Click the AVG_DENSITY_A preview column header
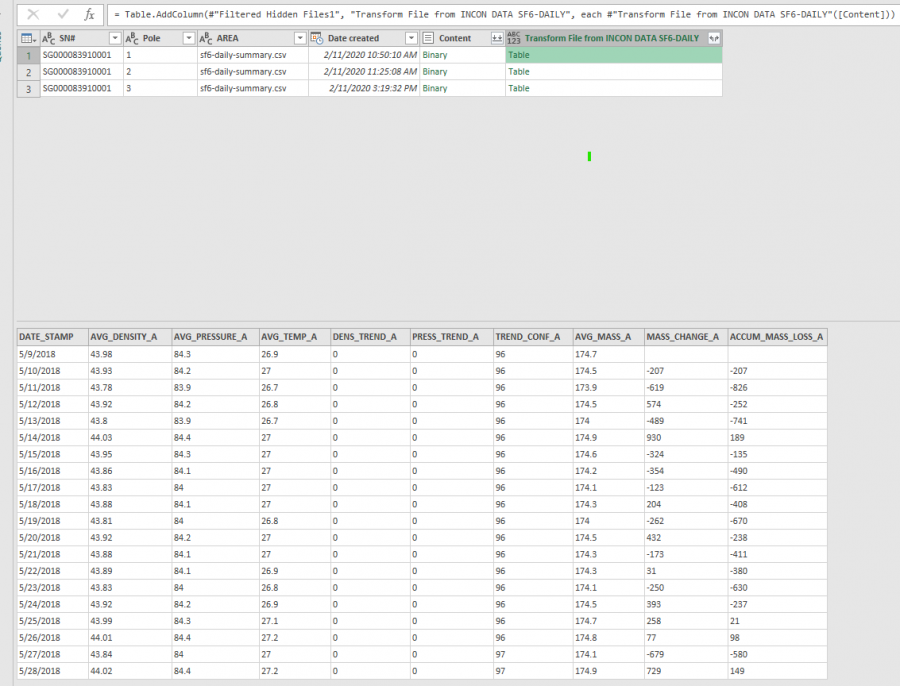 coord(130,337)
